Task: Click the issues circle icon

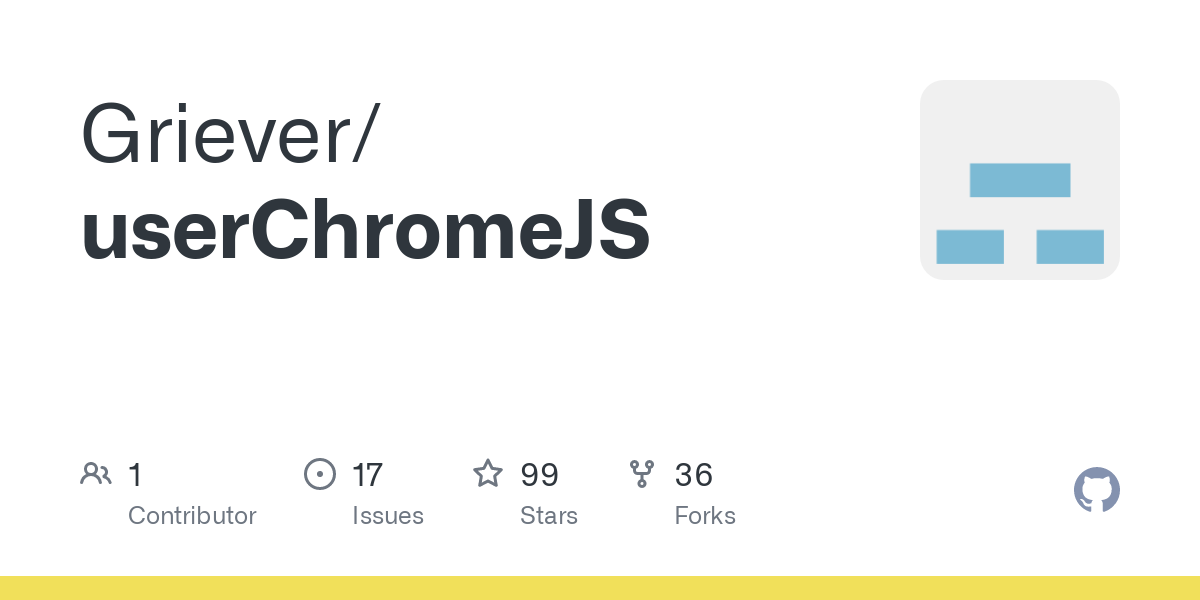Action: click(x=319, y=474)
